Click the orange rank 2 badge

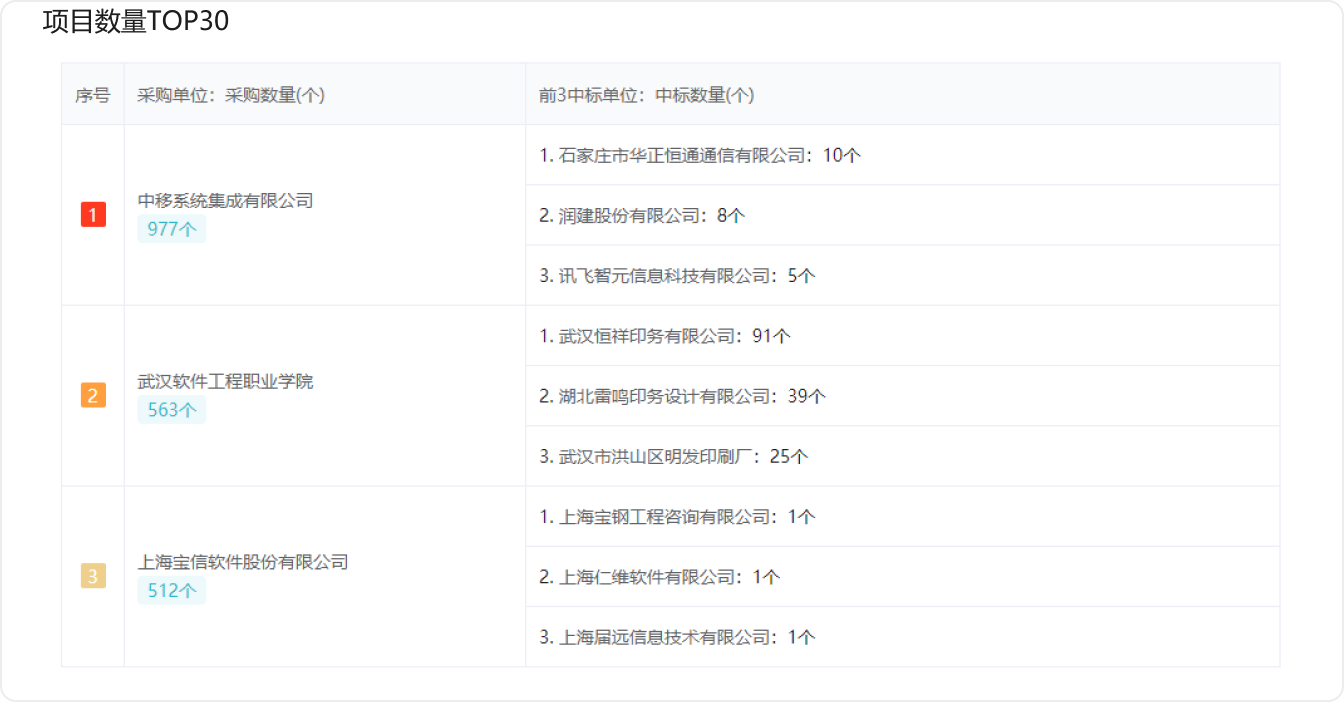pos(93,396)
